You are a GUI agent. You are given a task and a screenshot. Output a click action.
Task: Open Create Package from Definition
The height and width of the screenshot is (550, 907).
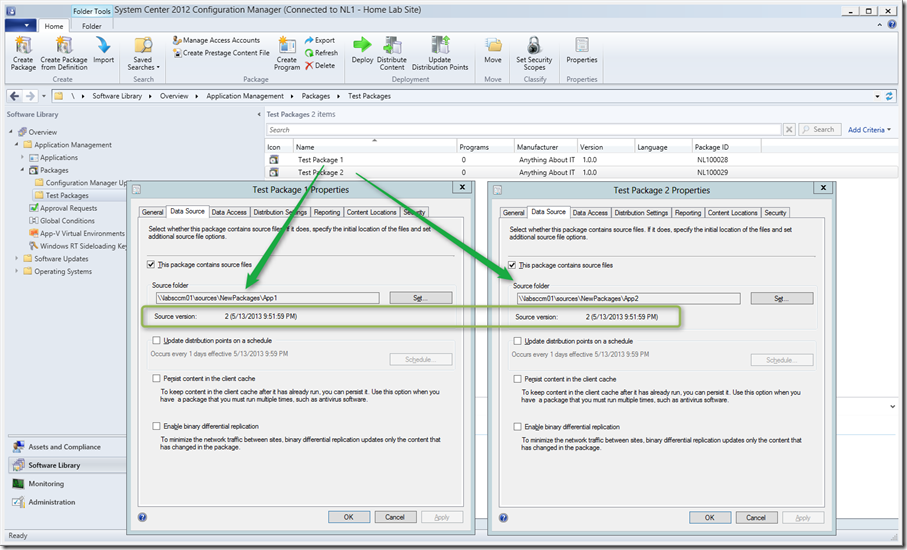(x=64, y=53)
